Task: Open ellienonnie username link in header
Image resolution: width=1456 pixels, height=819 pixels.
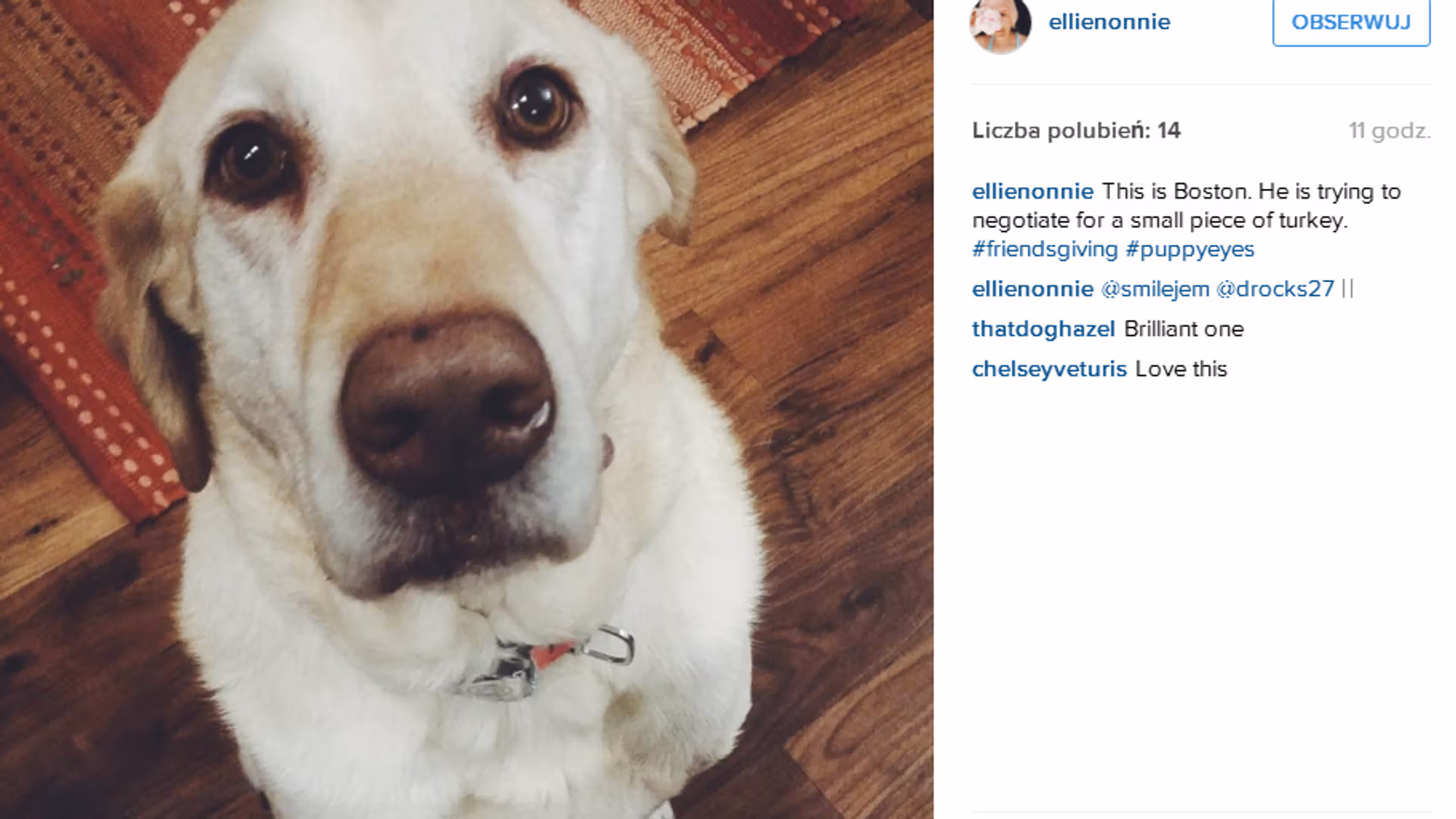Action: [x=1109, y=22]
